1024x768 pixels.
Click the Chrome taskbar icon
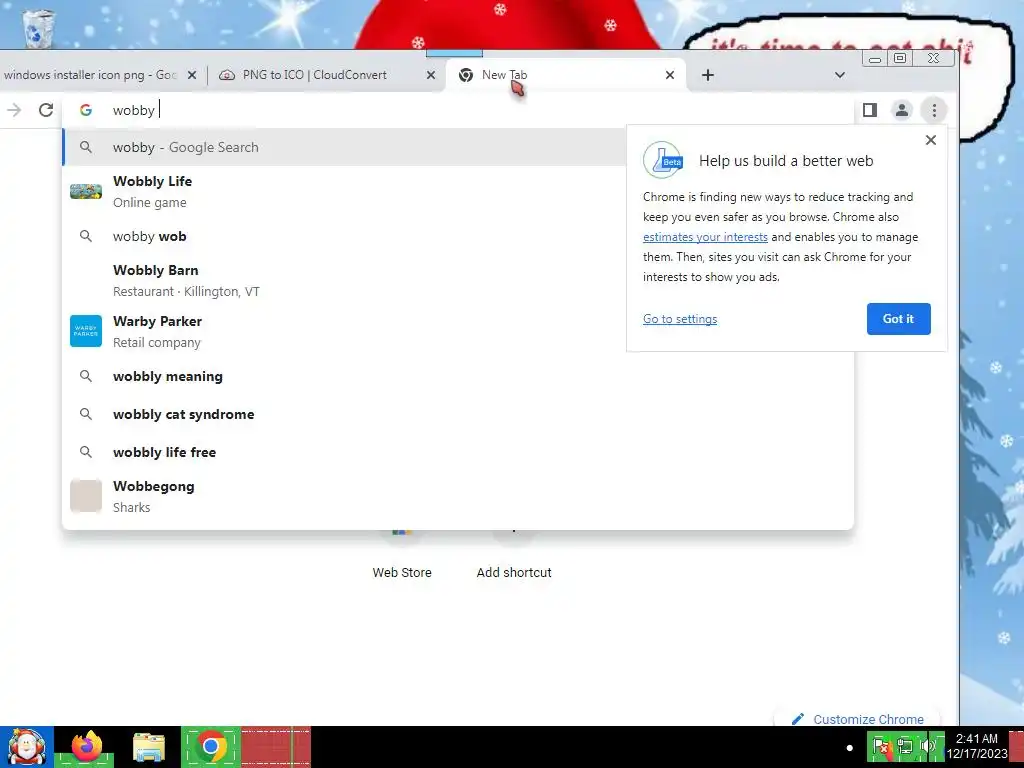pyautogui.click(x=210, y=746)
